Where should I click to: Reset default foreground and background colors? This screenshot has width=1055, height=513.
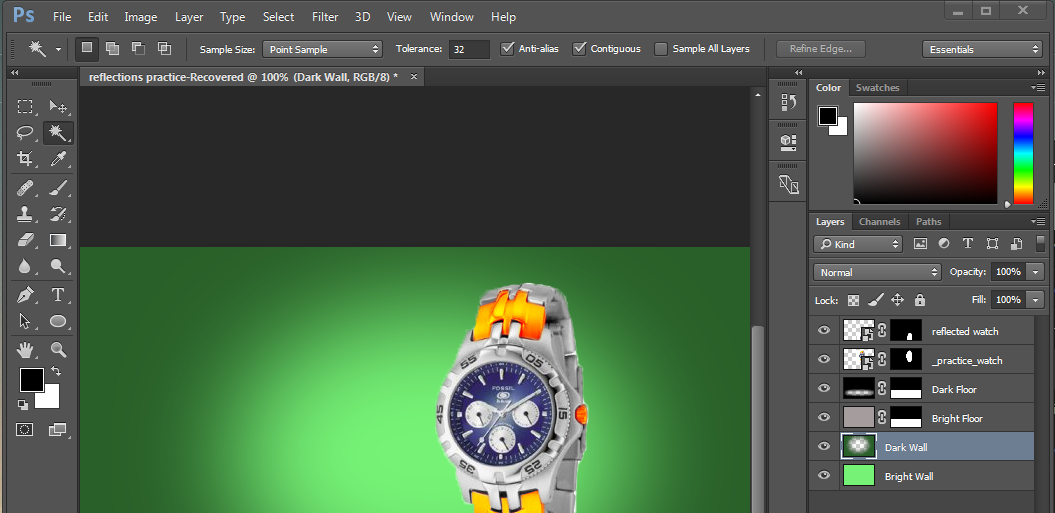(x=23, y=404)
